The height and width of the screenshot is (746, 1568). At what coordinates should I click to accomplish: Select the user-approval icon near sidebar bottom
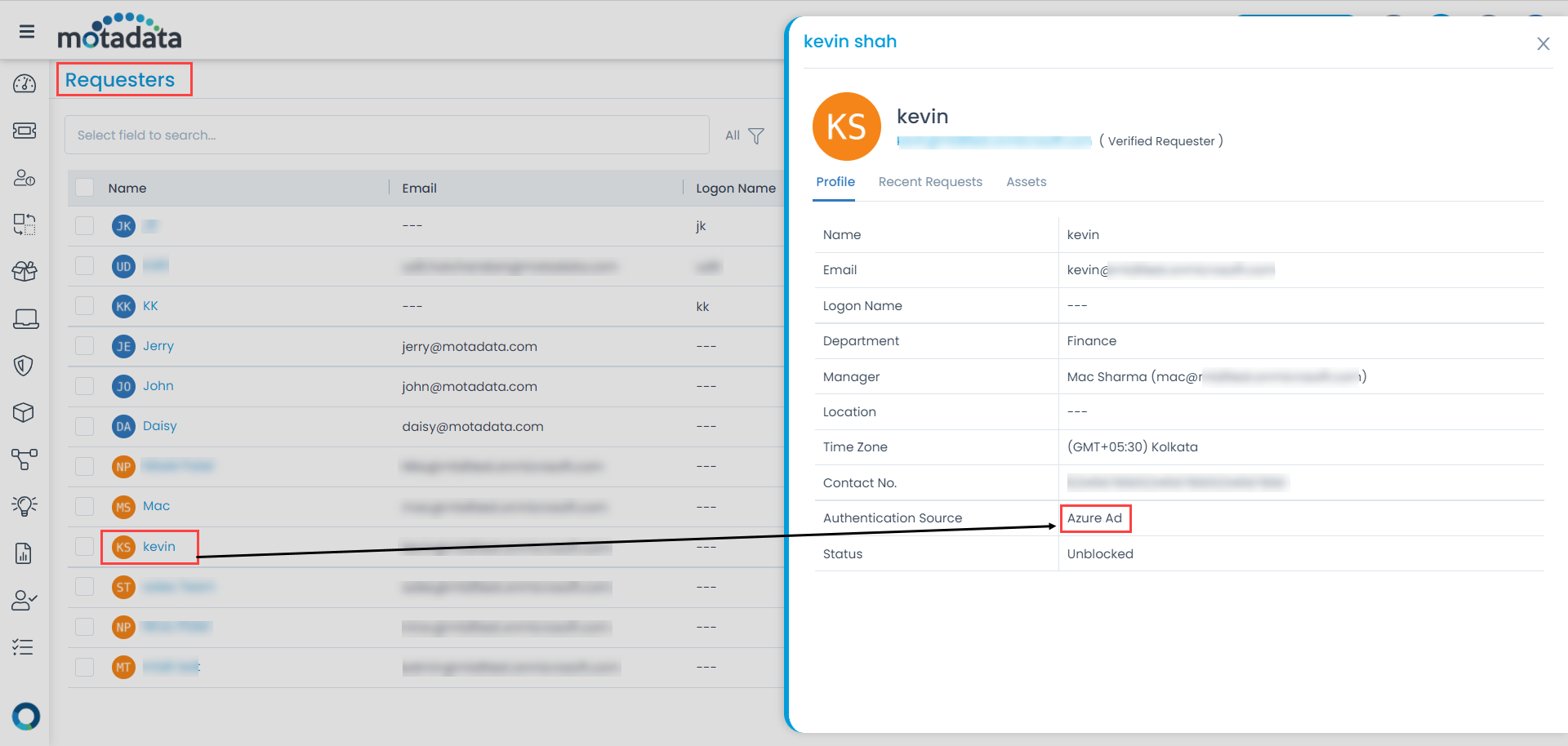coord(24,600)
